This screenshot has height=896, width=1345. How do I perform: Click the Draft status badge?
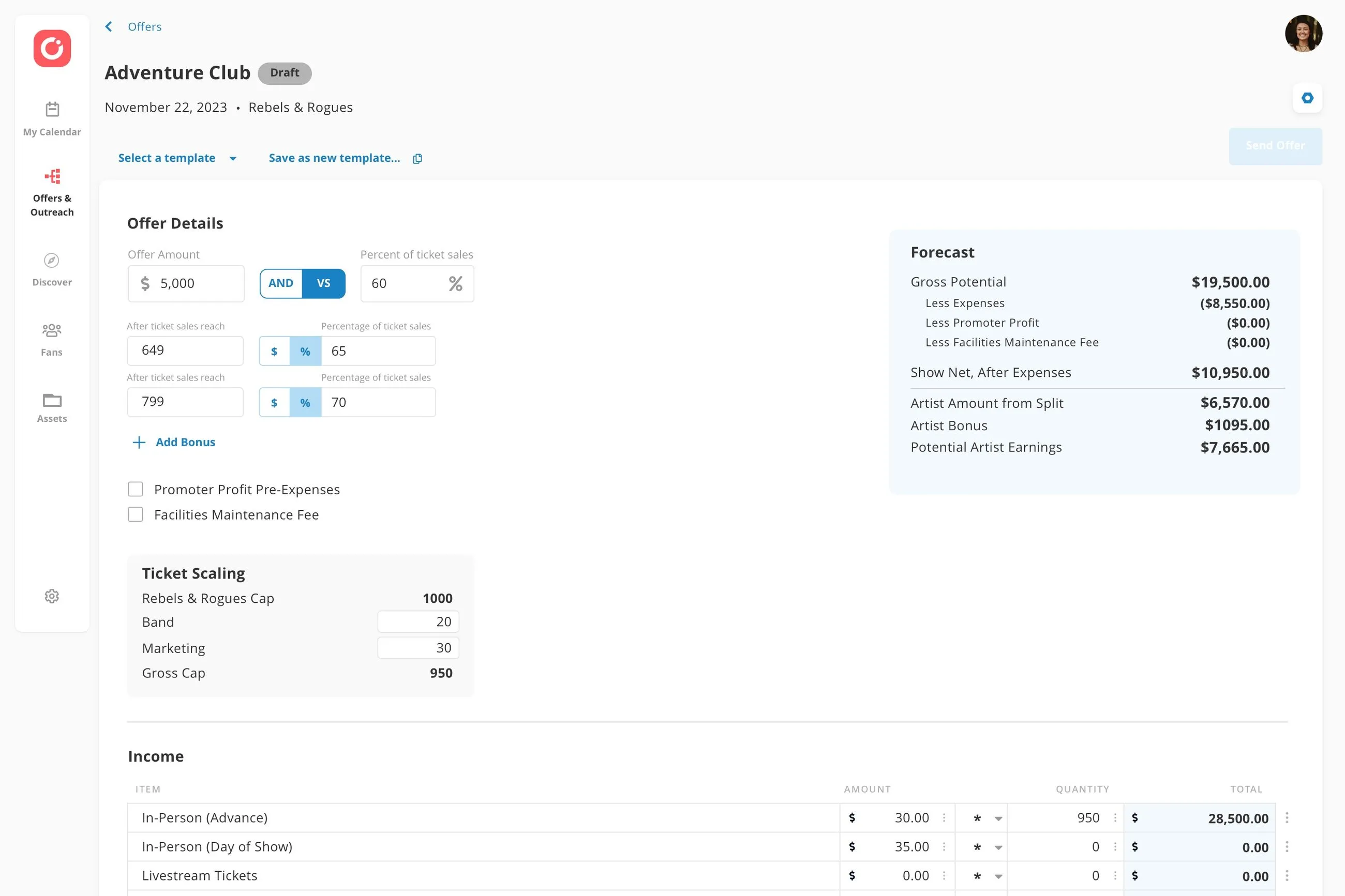(x=285, y=73)
